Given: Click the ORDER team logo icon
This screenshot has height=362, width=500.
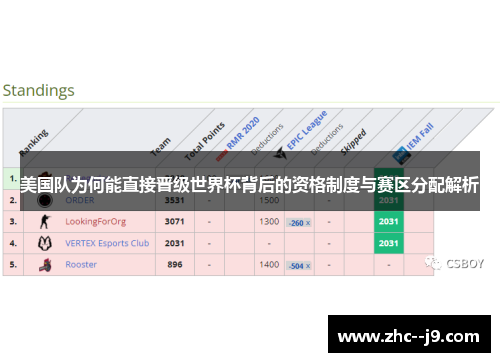Looking at the screenshot, I should point(45,200).
